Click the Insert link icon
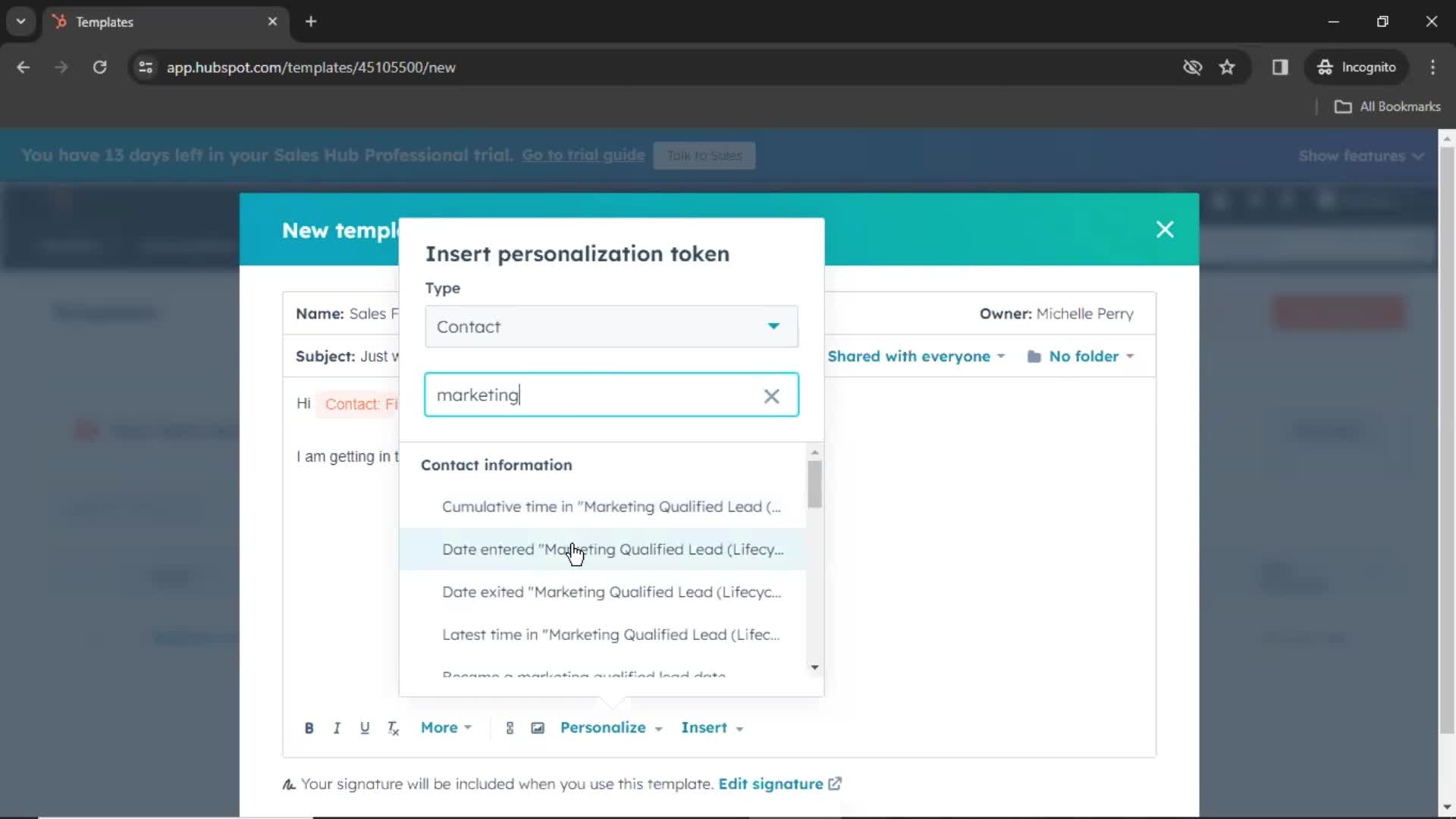This screenshot has width=1456, height=819. coord(510,727)
